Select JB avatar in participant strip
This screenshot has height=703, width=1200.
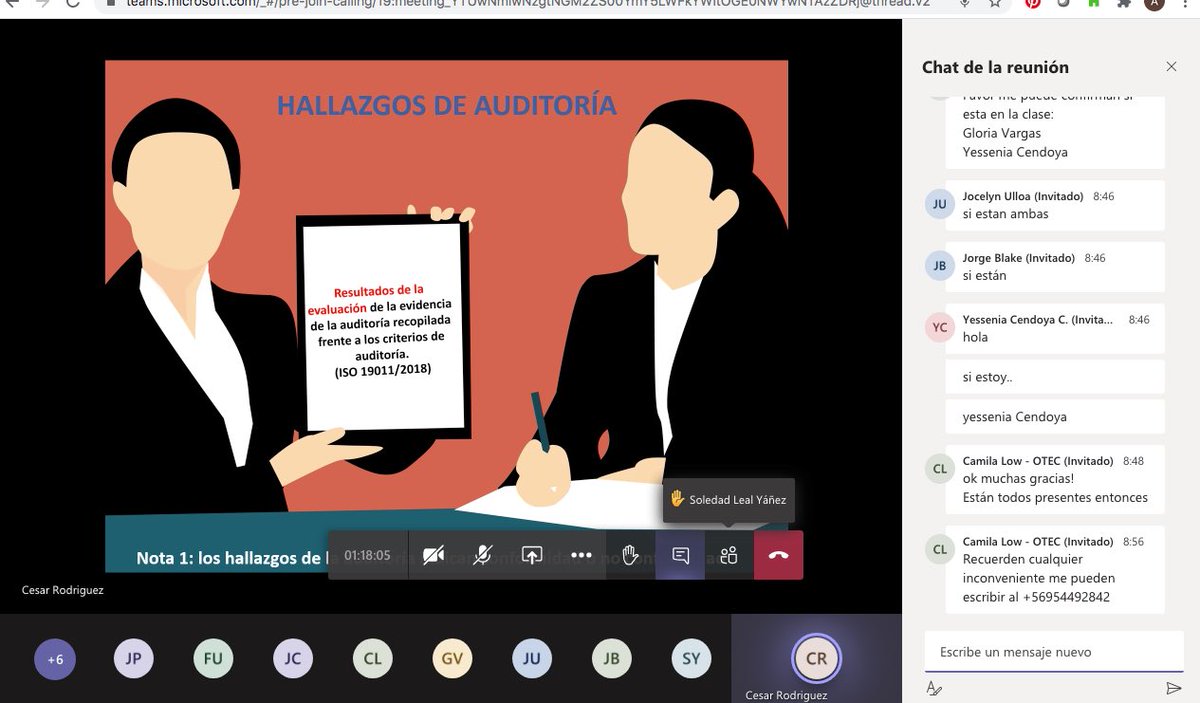611,658
